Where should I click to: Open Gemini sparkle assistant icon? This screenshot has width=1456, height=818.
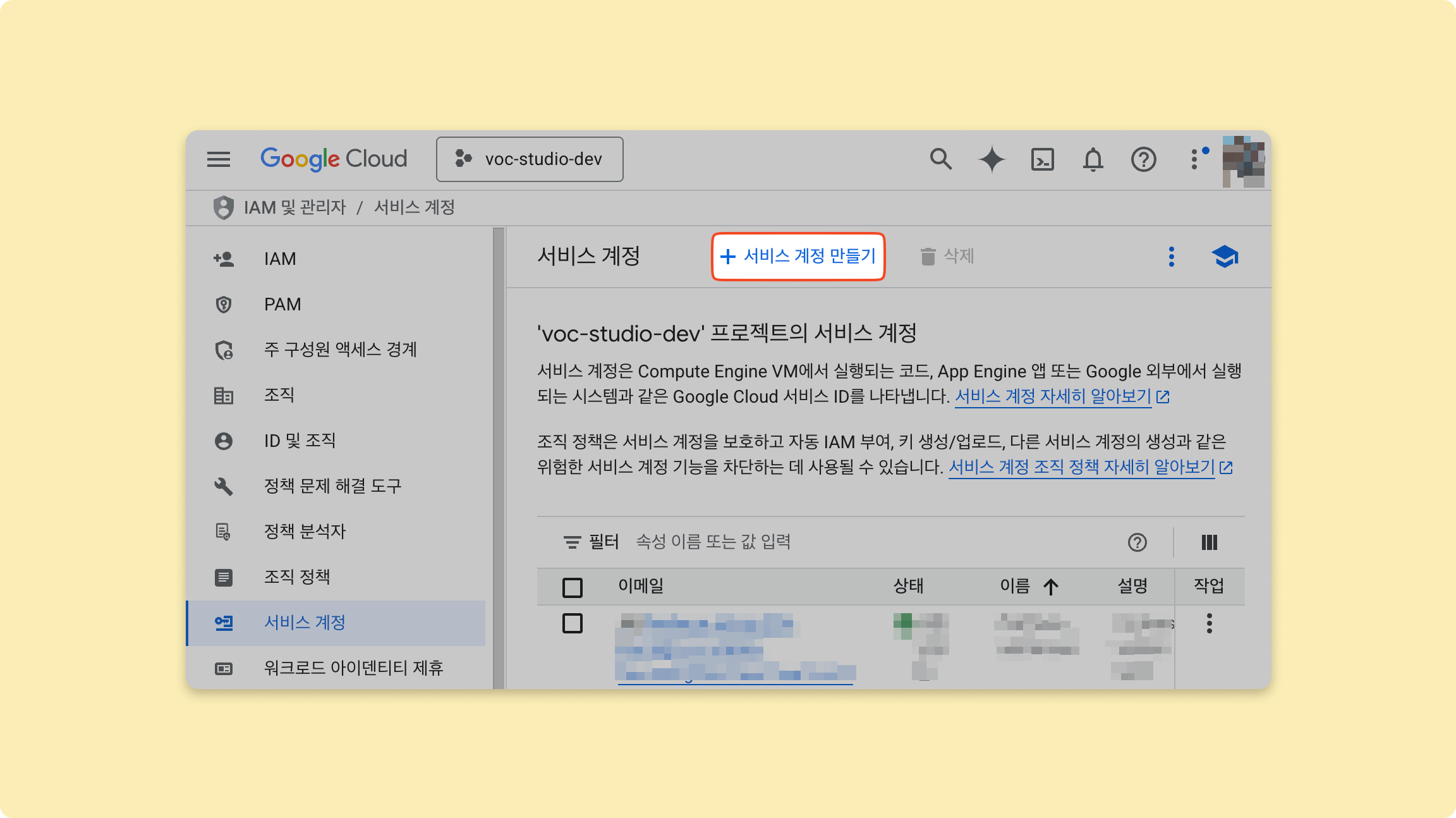coord(992,159)
